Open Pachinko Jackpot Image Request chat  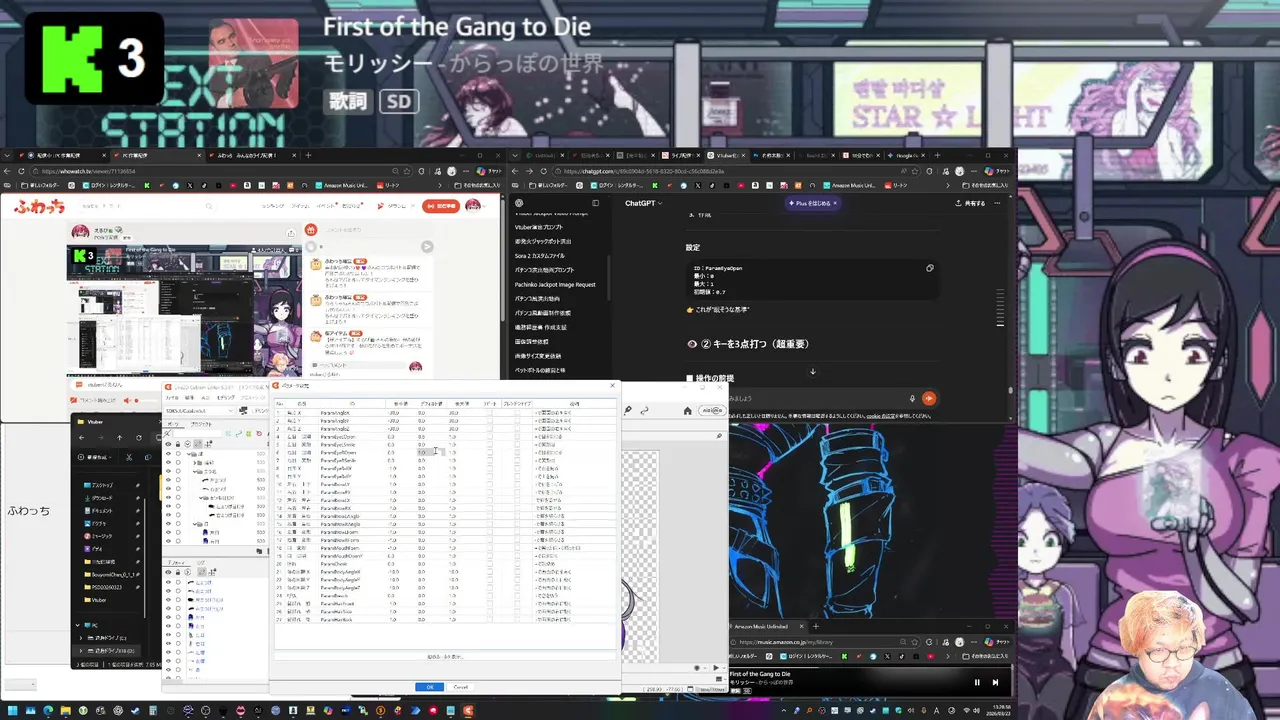pyautogui.click(x=555, y=284)
